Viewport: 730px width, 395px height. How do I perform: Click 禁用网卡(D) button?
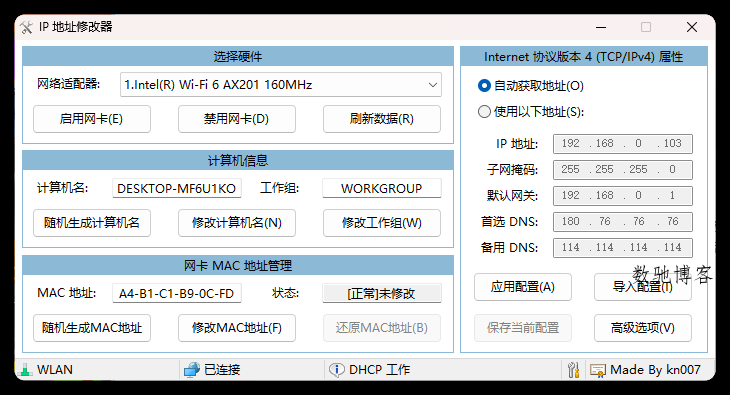[237, 119]
